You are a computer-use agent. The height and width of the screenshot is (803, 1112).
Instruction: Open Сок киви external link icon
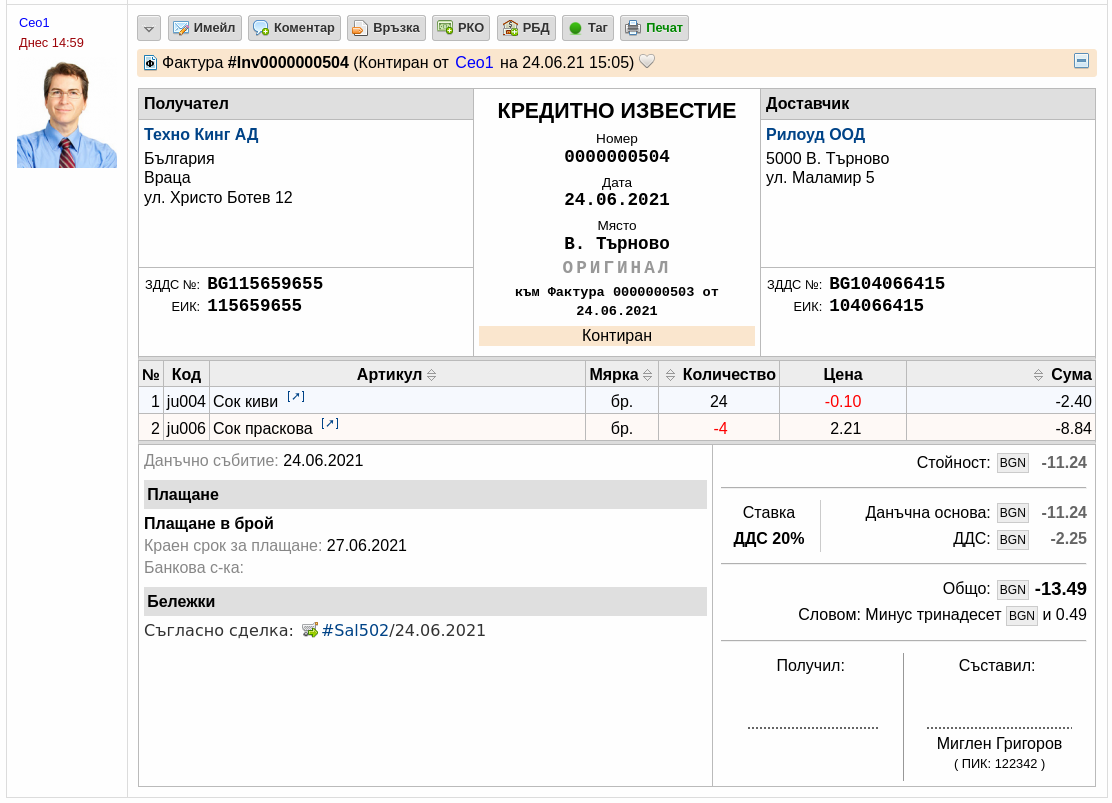(x=296, y=397)
